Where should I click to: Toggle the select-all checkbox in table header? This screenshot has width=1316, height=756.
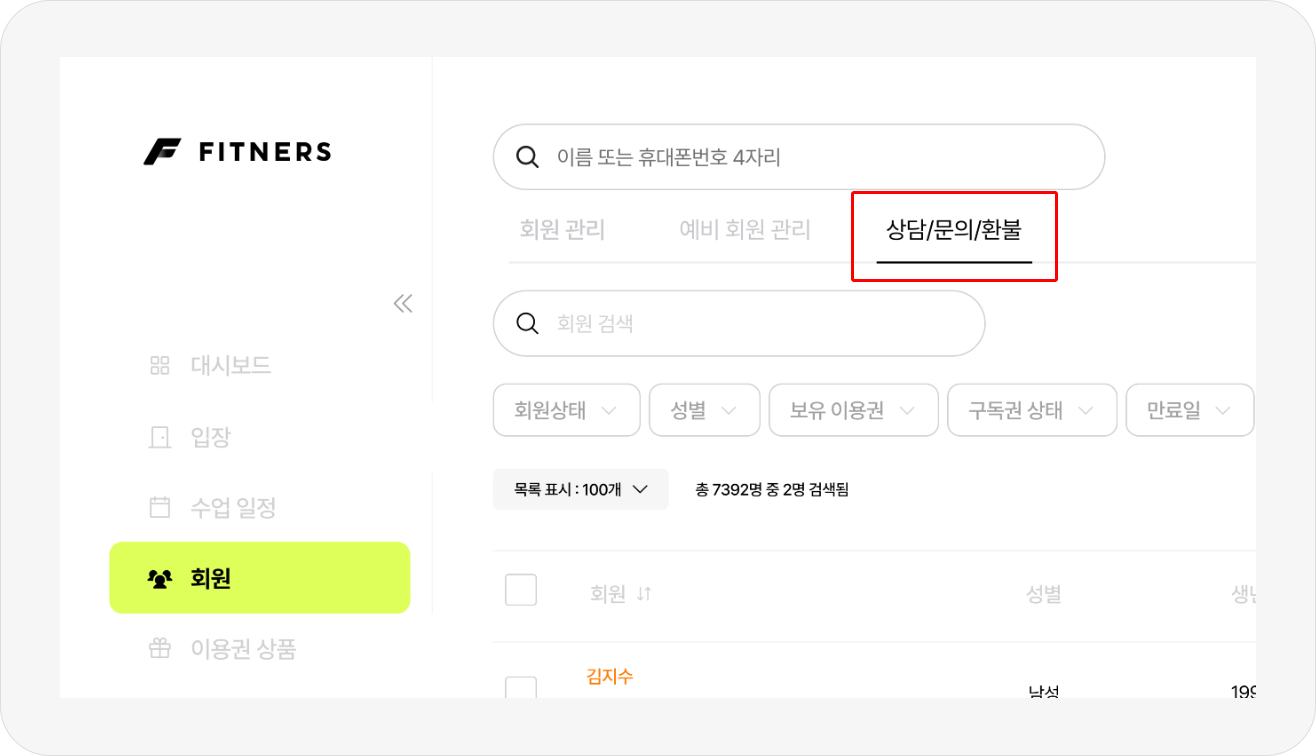click(x=521, y=590)
